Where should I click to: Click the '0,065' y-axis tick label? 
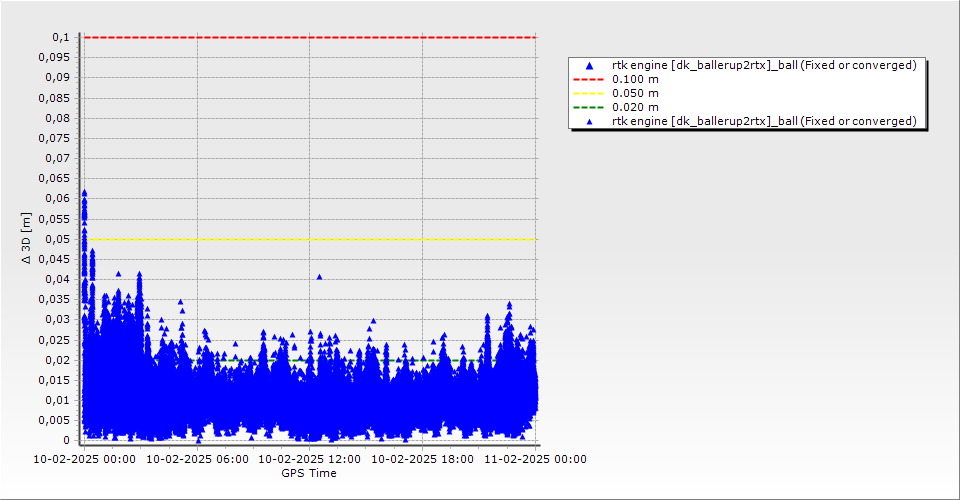(54, 179)
